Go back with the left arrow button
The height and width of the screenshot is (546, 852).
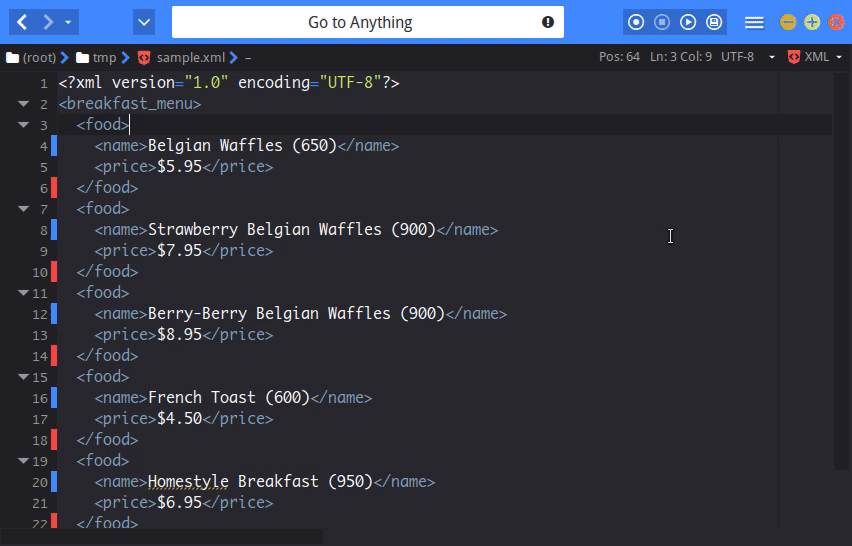click(x=22, y=22)
